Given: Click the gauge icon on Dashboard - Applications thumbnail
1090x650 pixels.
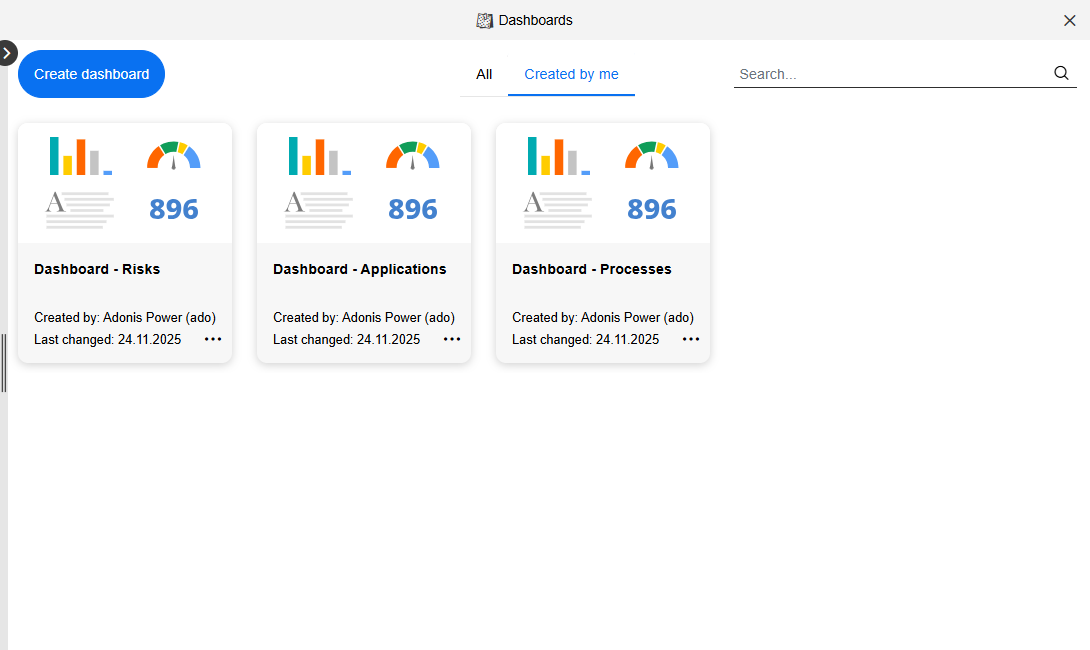Looking at the screenshot, I should coord(412,156).
